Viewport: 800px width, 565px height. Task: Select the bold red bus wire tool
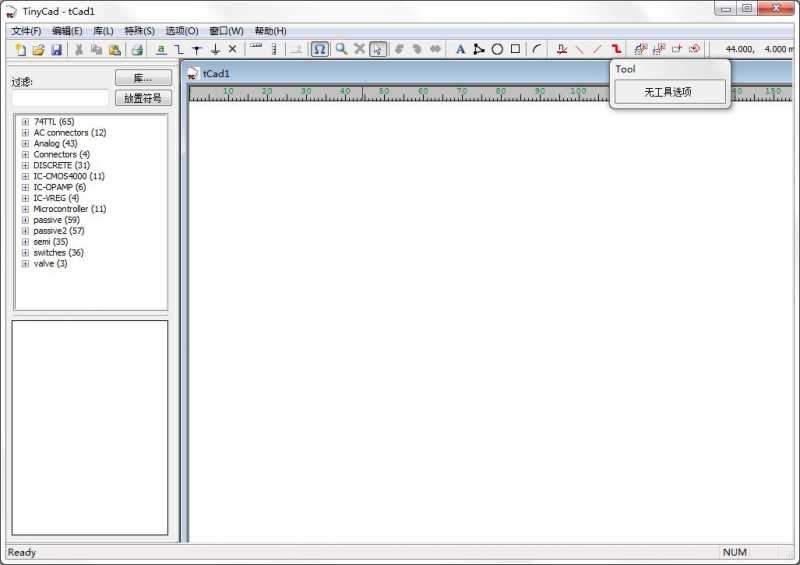pos(616,50)
